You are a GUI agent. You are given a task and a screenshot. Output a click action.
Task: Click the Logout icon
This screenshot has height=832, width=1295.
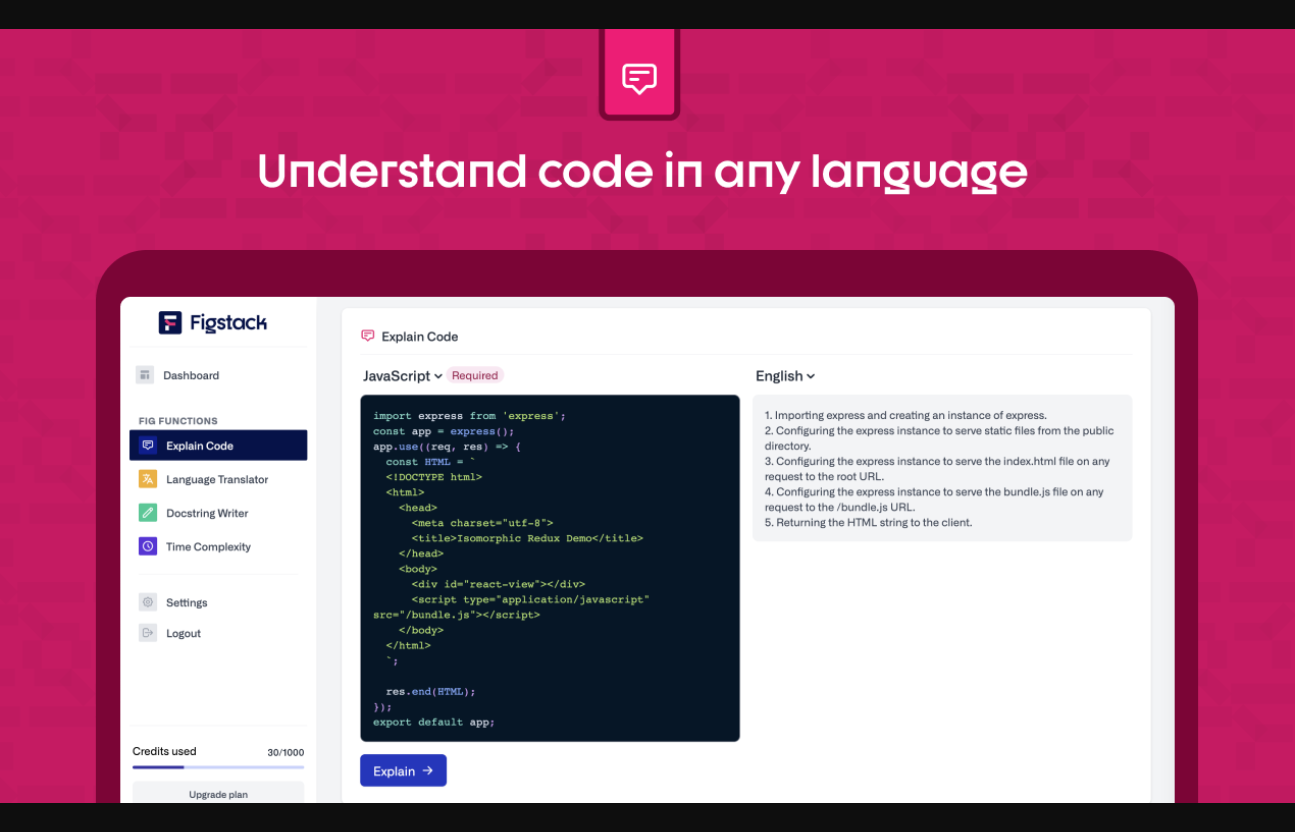click(x=148, y=633)
